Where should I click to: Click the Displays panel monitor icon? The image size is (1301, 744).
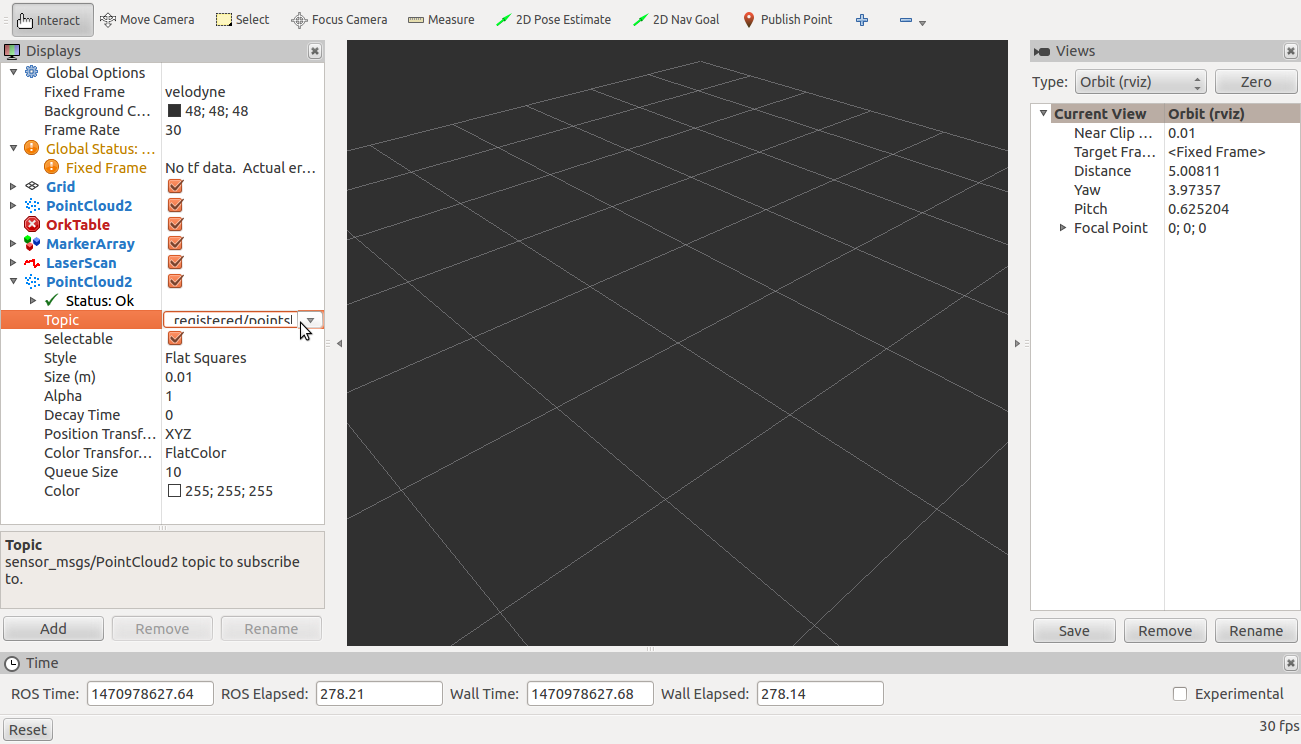click(x=12, y=51)
